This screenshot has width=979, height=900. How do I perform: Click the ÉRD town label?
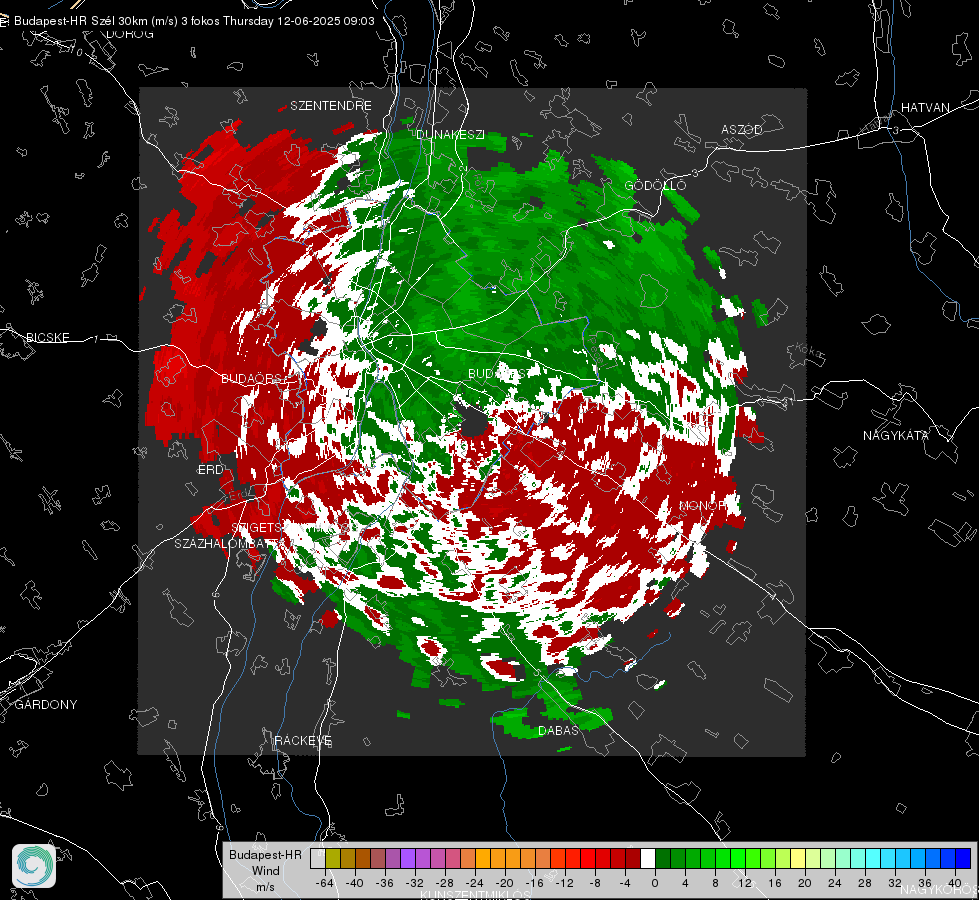pos(210,470)
